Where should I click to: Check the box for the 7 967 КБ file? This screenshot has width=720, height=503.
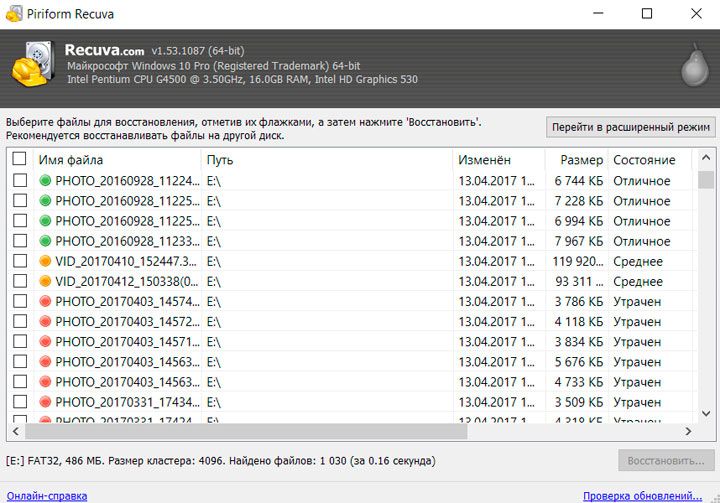pyautogui.click(x=20, y=241)
